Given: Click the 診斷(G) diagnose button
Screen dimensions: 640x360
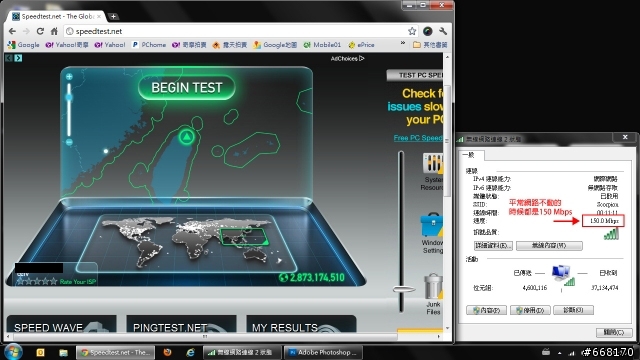Looking at the screenshot, I should coord(573,310).
